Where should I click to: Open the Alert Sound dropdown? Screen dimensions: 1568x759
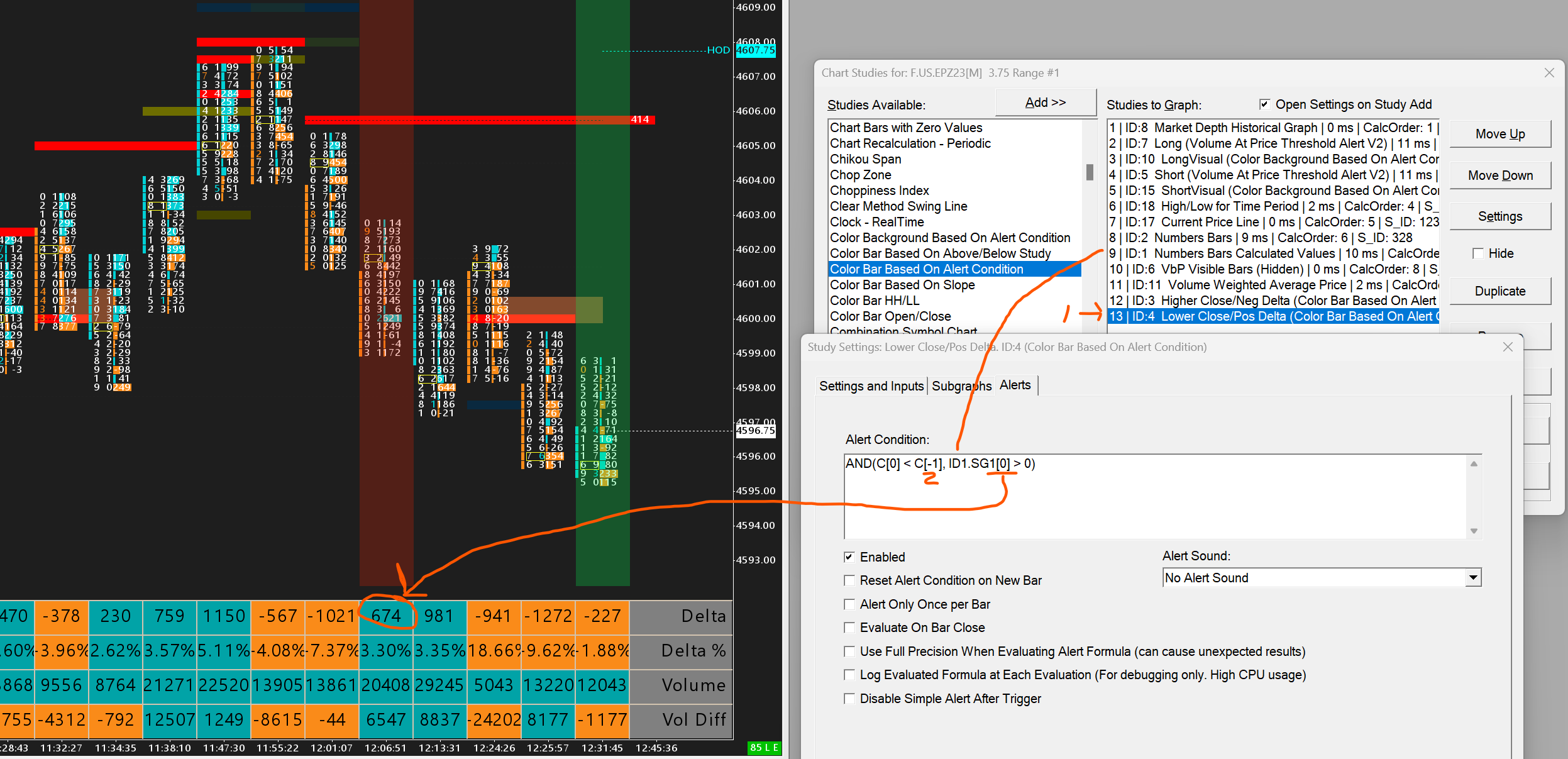pyautogui.click(x=1472, y=578)
